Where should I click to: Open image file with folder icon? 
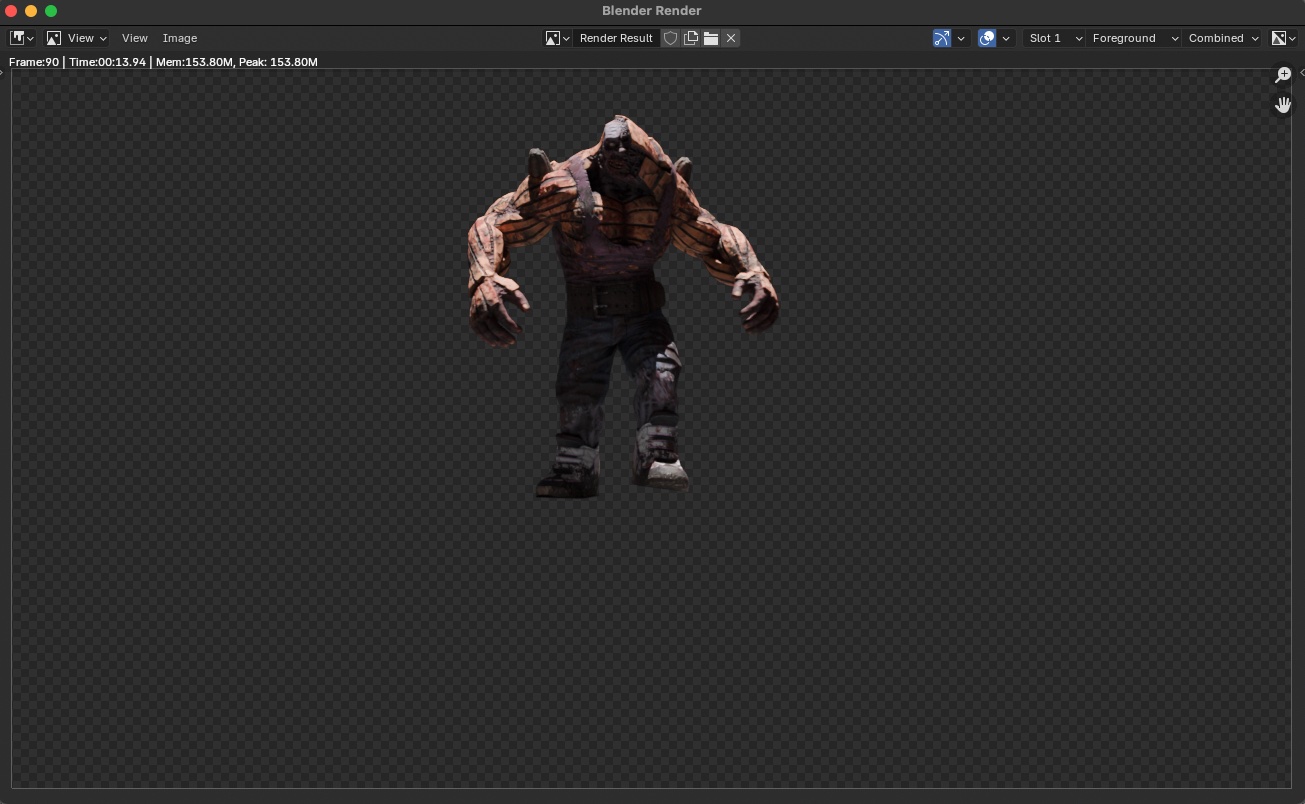[711, 38]
